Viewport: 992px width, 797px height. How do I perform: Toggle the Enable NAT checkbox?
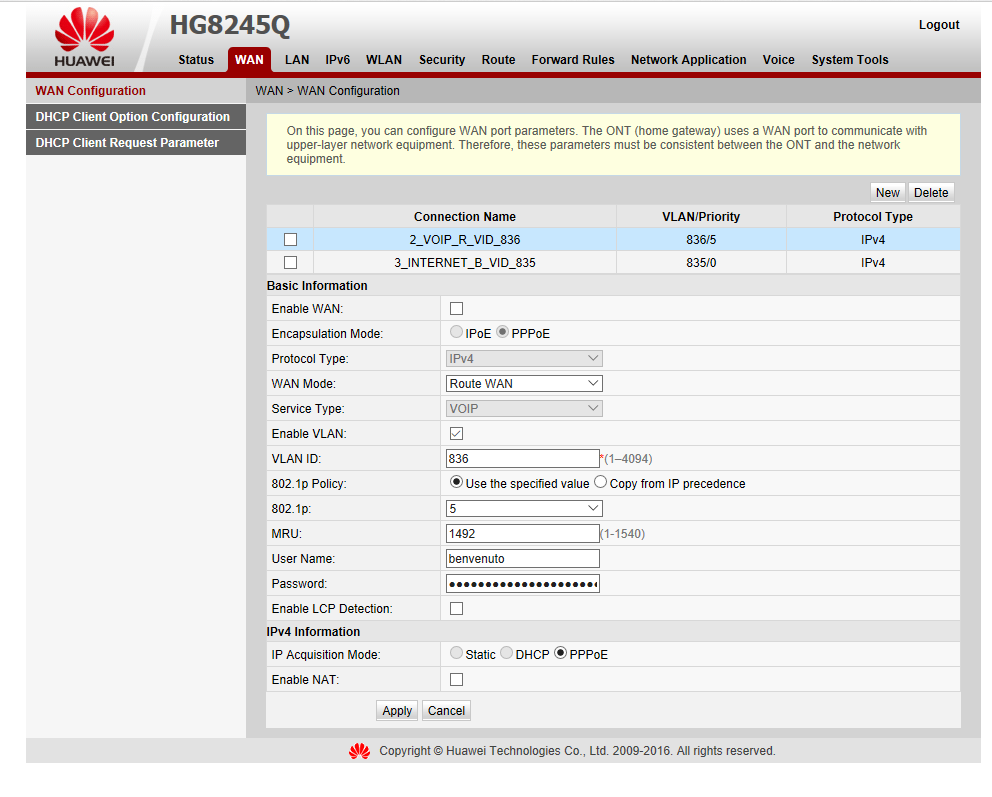(x=456, y=679)
